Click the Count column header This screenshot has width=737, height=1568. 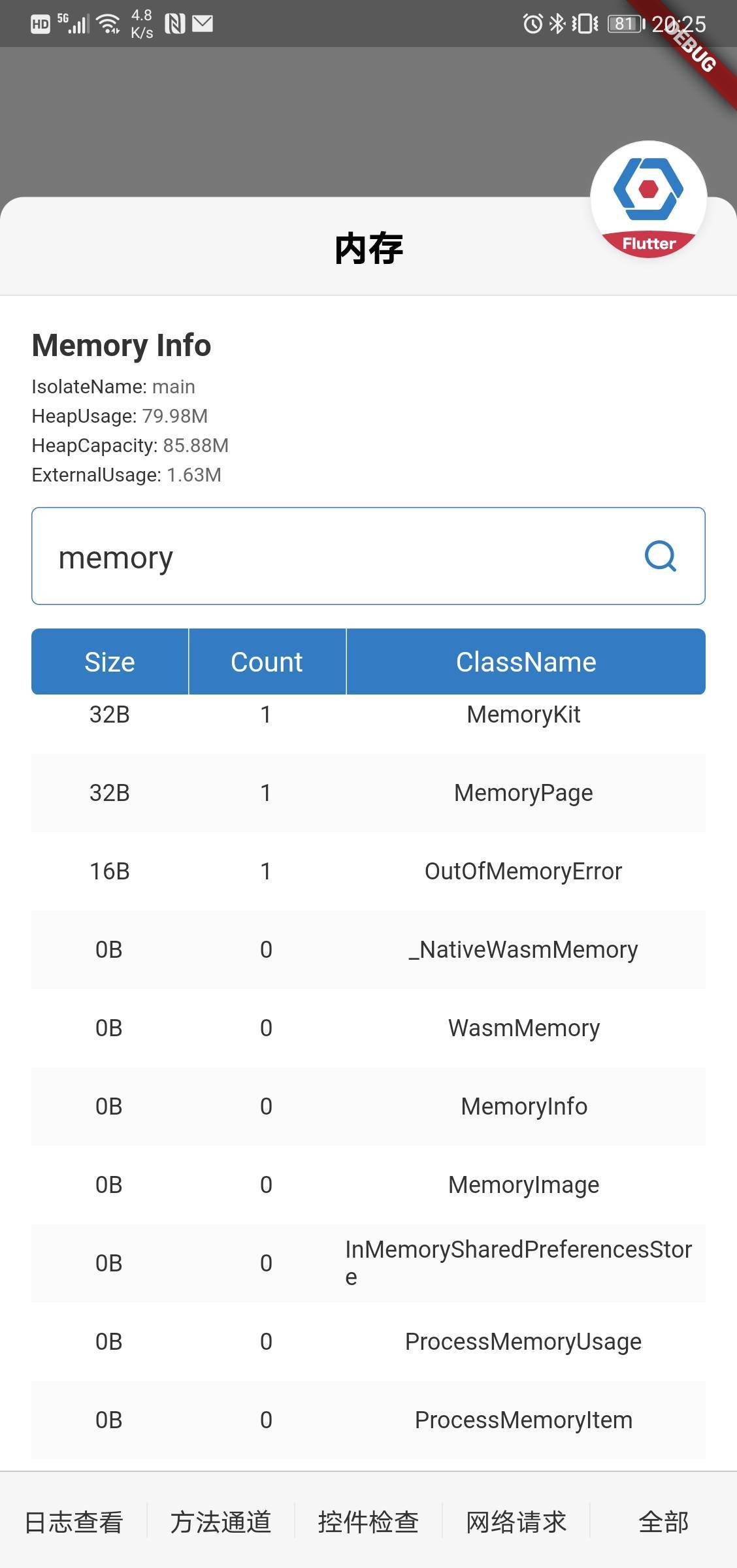(267, 662)
